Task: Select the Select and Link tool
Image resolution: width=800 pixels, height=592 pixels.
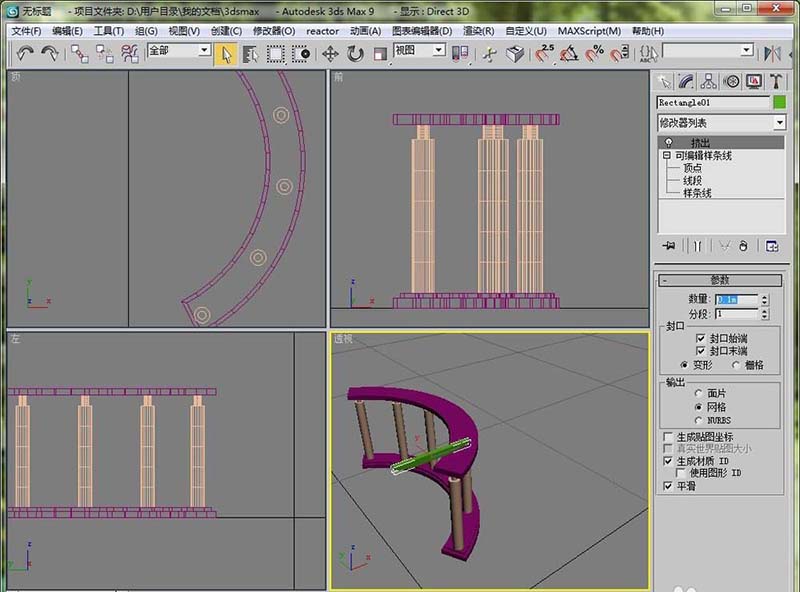Action: click(79, 54)
